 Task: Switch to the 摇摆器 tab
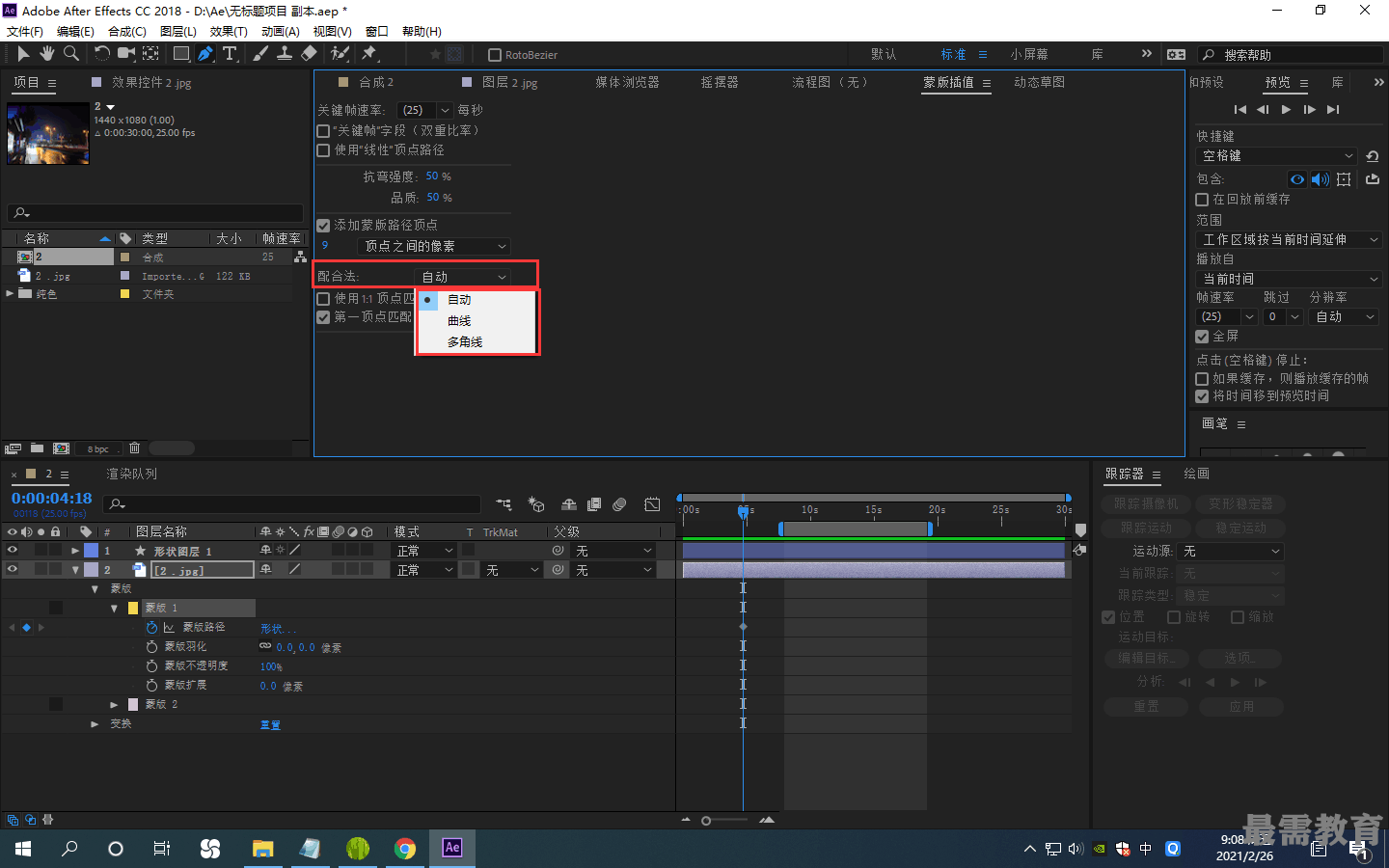point(720,83)
